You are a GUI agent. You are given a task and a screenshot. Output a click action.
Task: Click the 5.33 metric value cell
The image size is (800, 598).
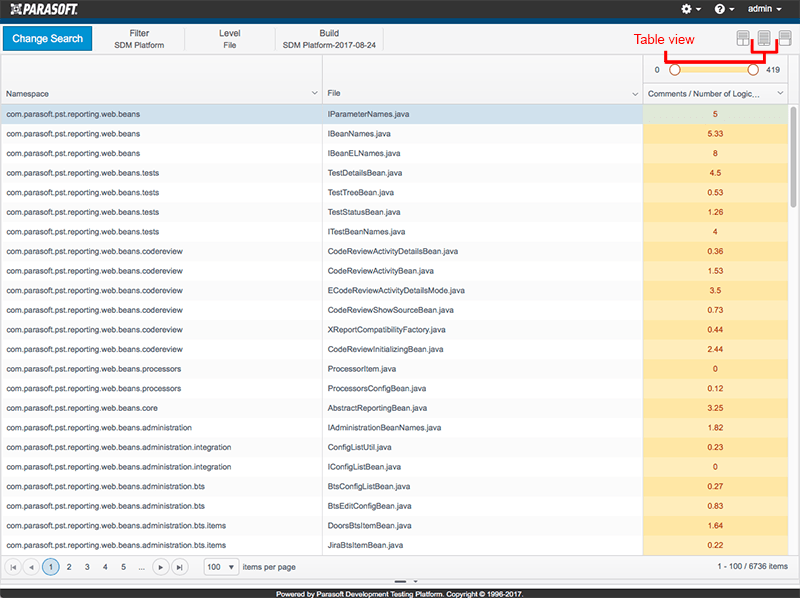click(x=715, y=134)
